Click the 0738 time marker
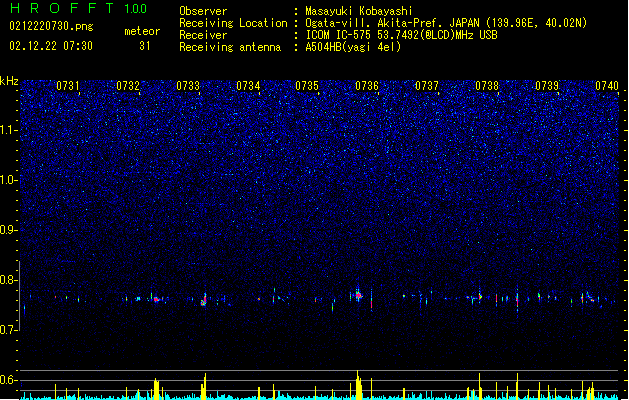 487,86
